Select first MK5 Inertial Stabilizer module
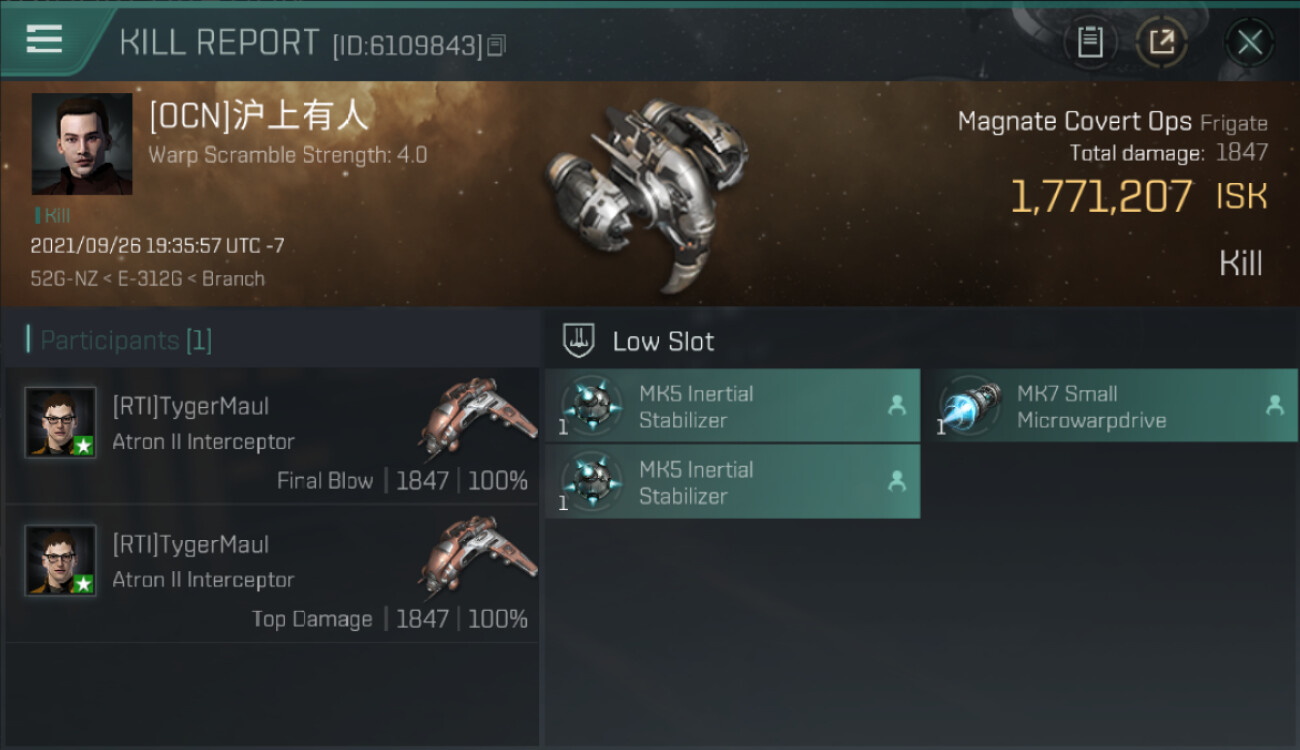This screenshot has width=1300, height=750. (x=732, y=406)
